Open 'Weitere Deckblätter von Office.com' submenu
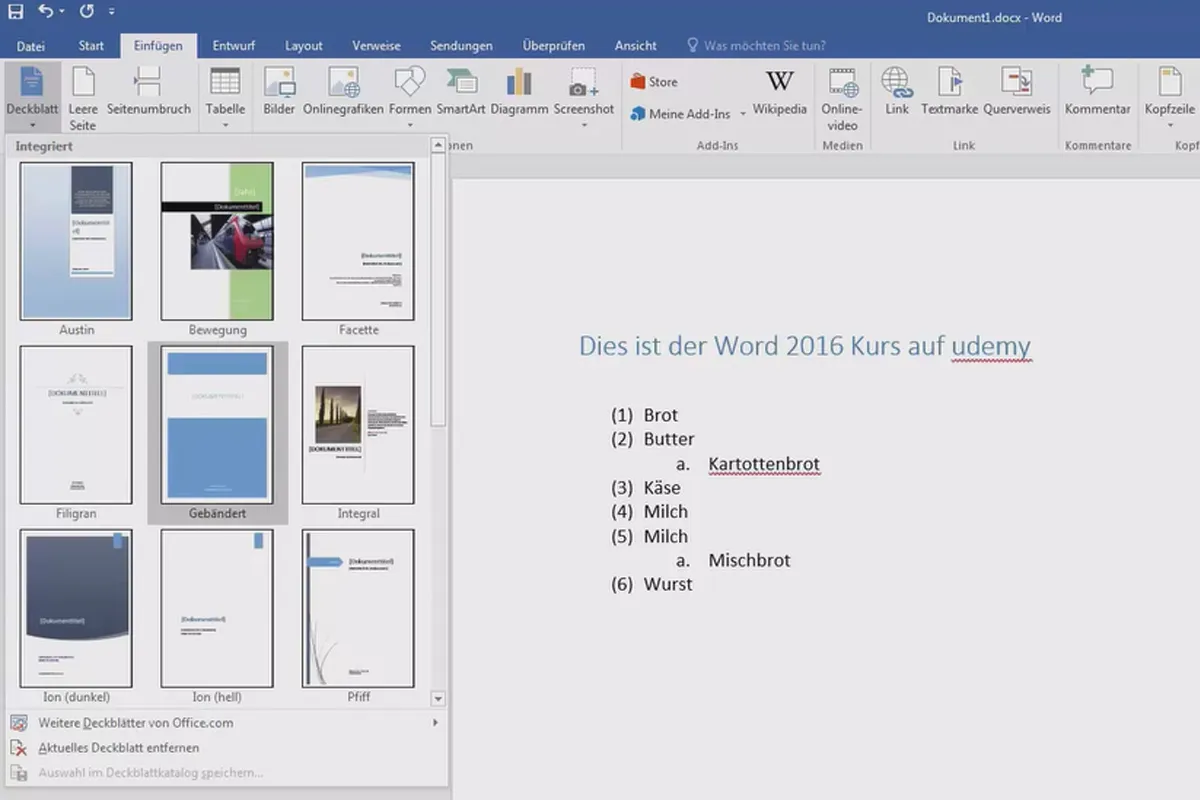This screenshot has width=1200, height=800. (224, 722)
